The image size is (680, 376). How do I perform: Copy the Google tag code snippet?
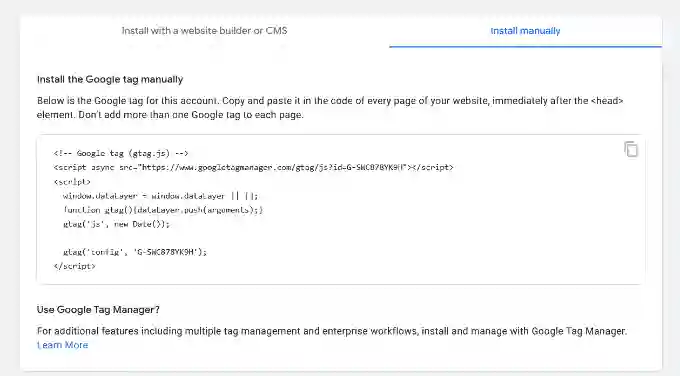coord(631,149)
